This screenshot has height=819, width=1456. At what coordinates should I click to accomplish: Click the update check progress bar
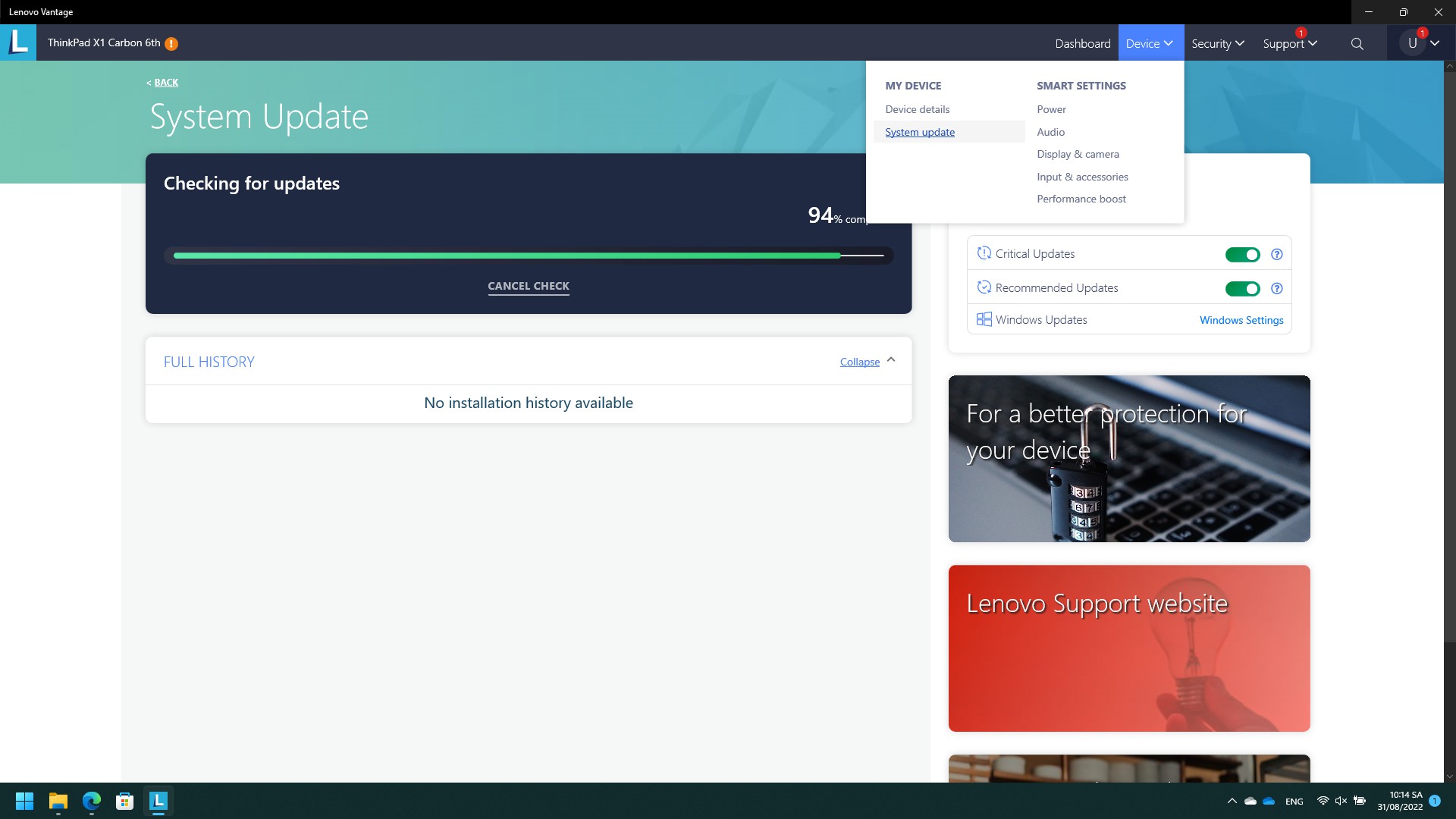click(529, 256)
